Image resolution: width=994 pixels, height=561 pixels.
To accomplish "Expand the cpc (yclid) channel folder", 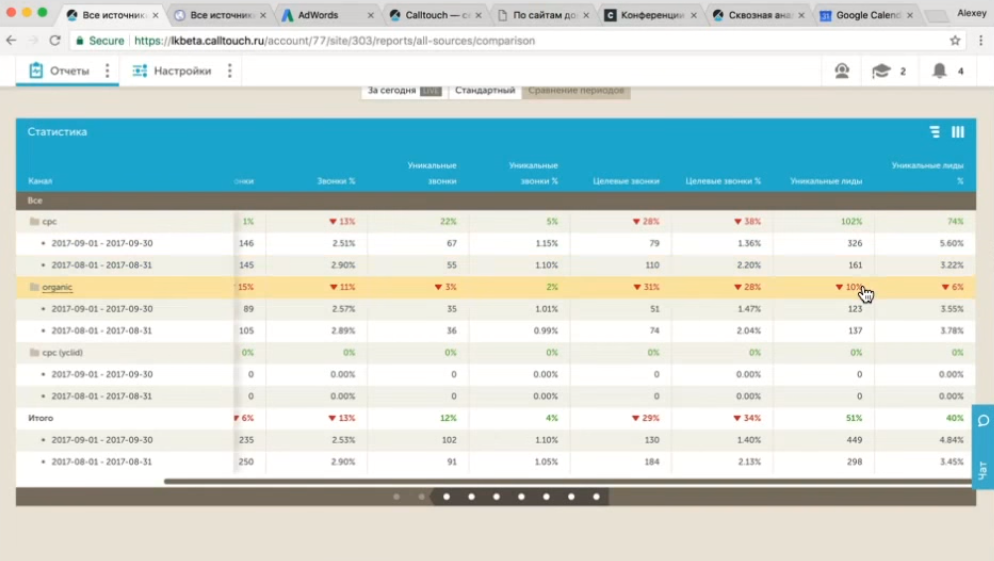I will (34, 352).
